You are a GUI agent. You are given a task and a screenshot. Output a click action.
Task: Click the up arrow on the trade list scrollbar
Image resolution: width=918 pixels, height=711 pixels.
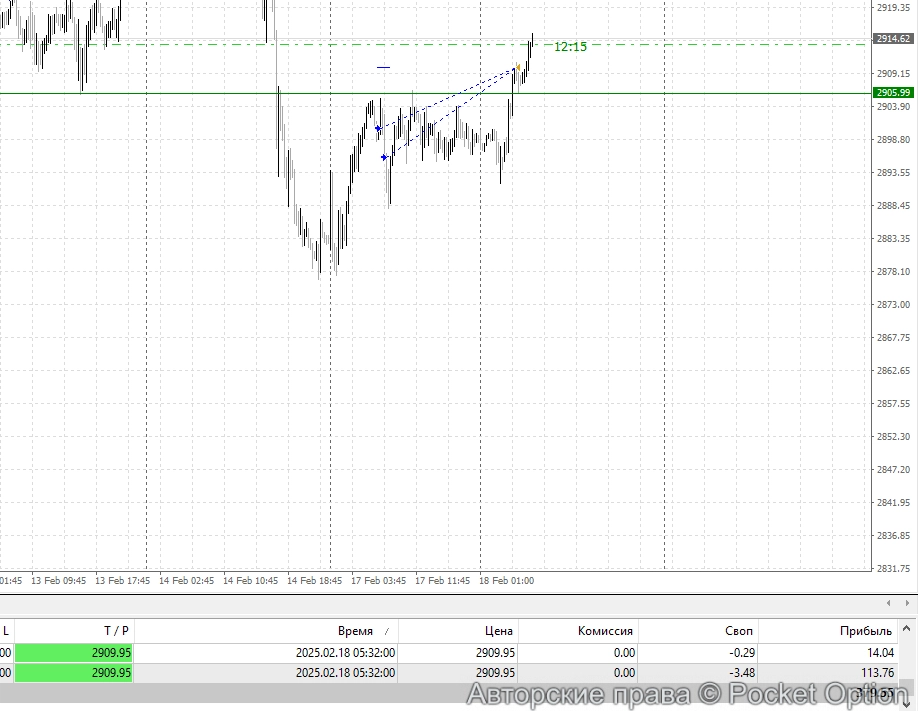[x=907, y=629]
